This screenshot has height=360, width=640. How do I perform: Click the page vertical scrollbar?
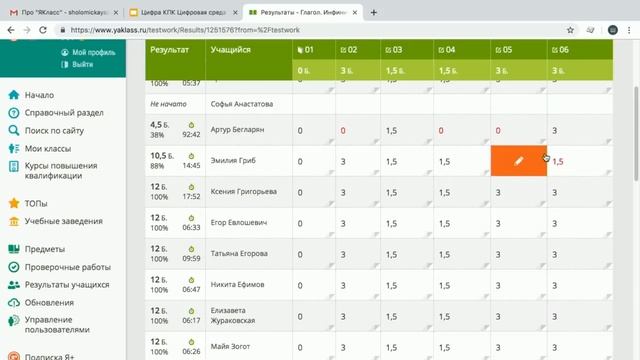tap(636, 134)
